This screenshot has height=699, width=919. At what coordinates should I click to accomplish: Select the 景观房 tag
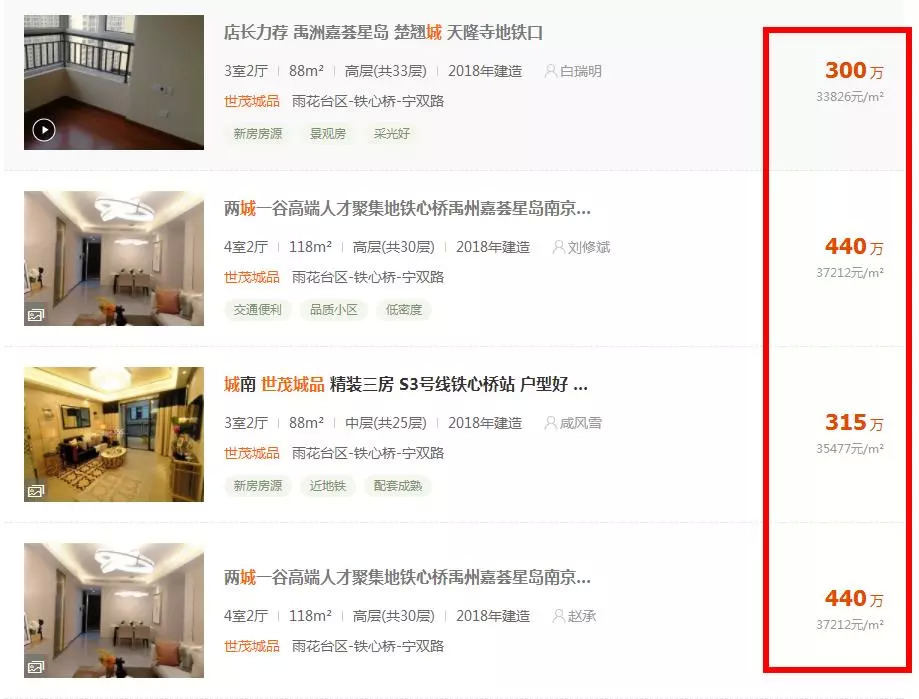pos(328,134)
